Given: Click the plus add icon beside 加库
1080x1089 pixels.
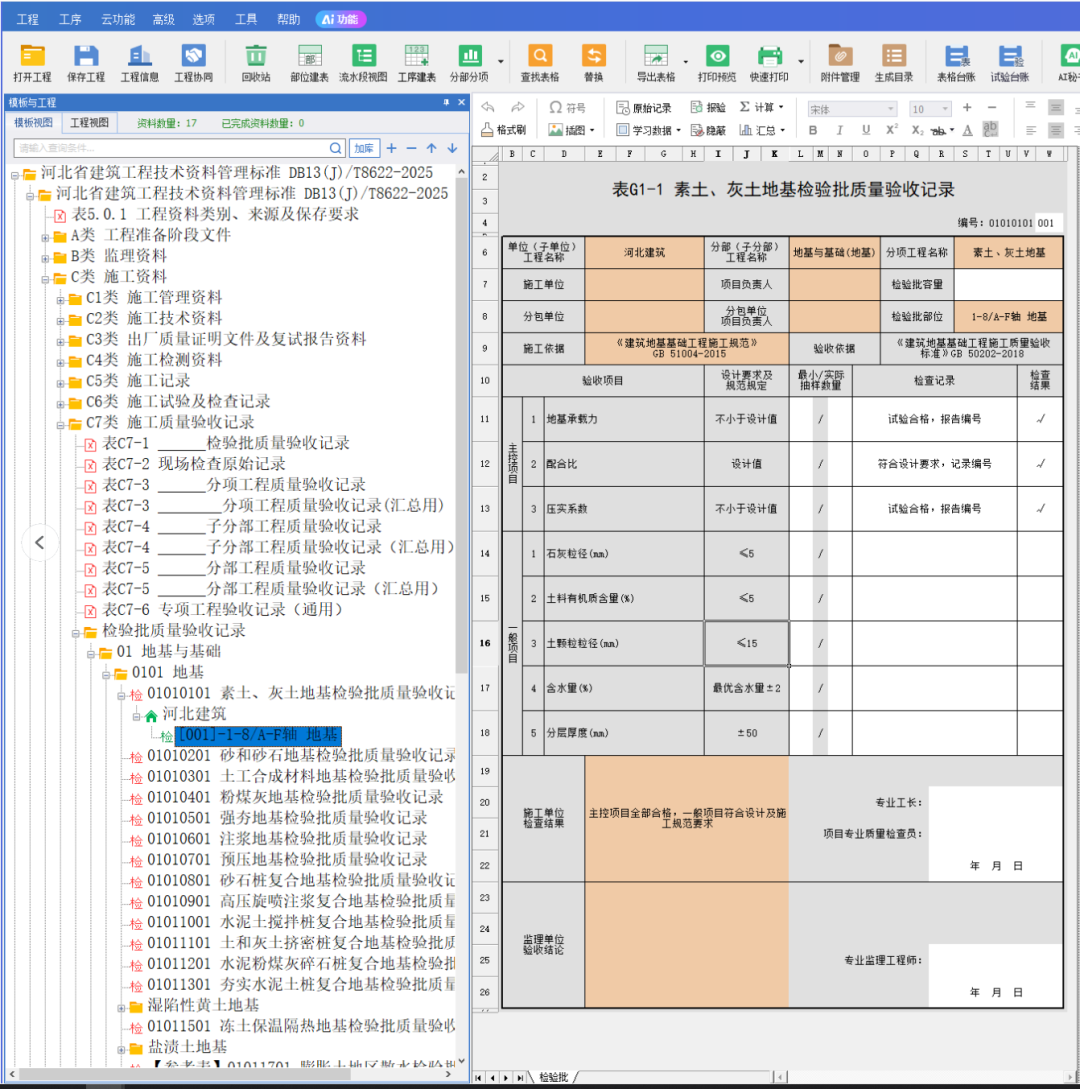Looking at the screenshot, I should tap(392, 148).
